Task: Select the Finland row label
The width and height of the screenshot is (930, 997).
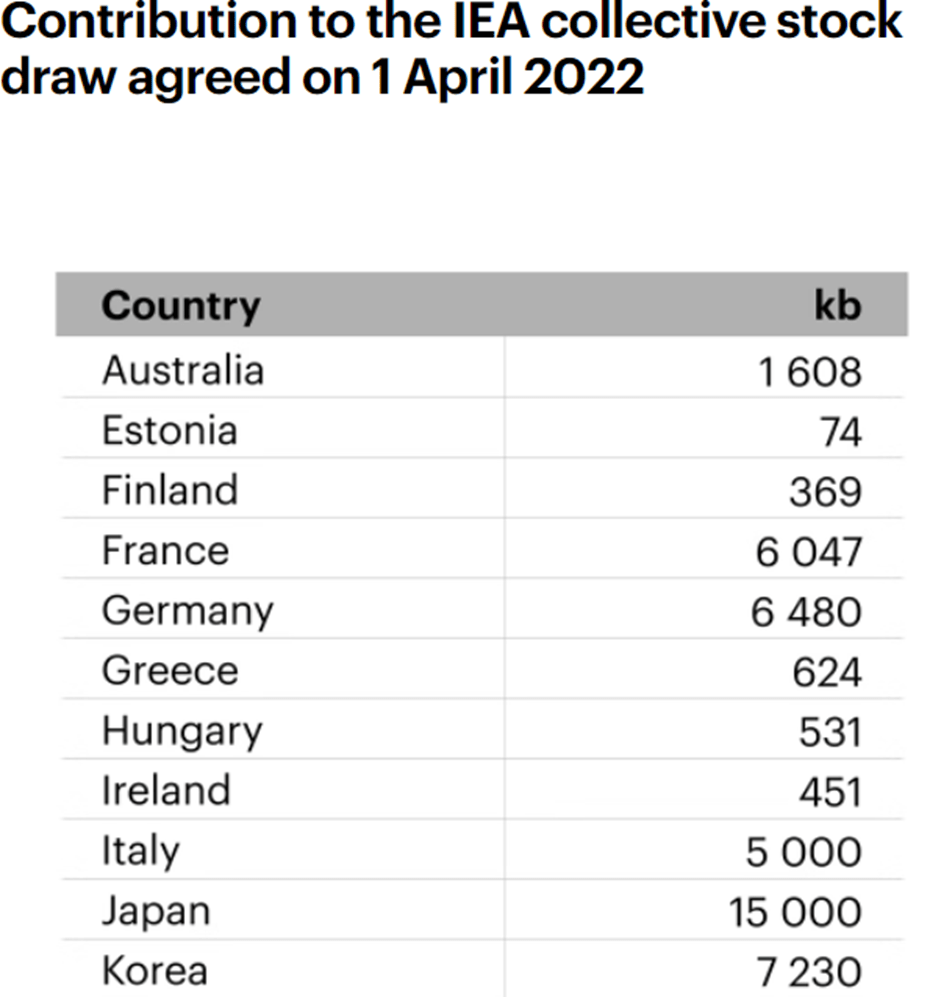Action: click(169, 491)
